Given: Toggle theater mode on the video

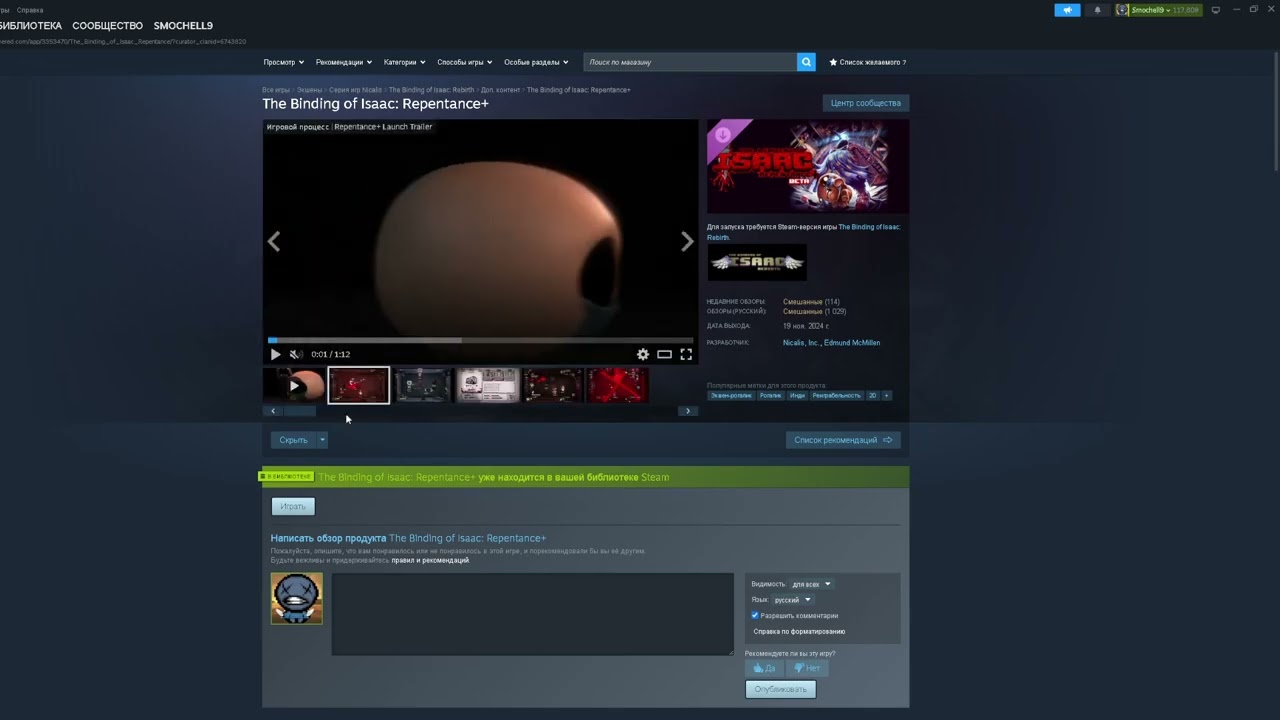Looking at the screenshot, I should pos(664,354).
